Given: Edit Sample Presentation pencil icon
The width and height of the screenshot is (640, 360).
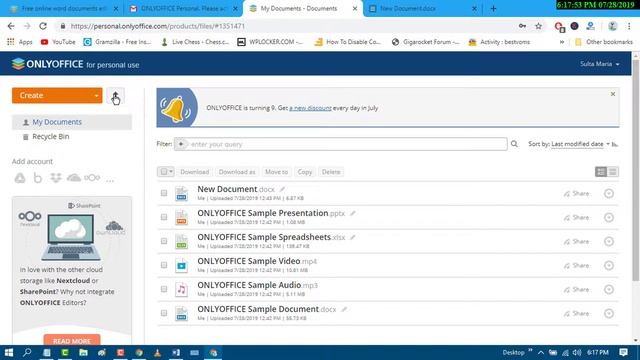Looking at the screenshot, I should [353, 213].
